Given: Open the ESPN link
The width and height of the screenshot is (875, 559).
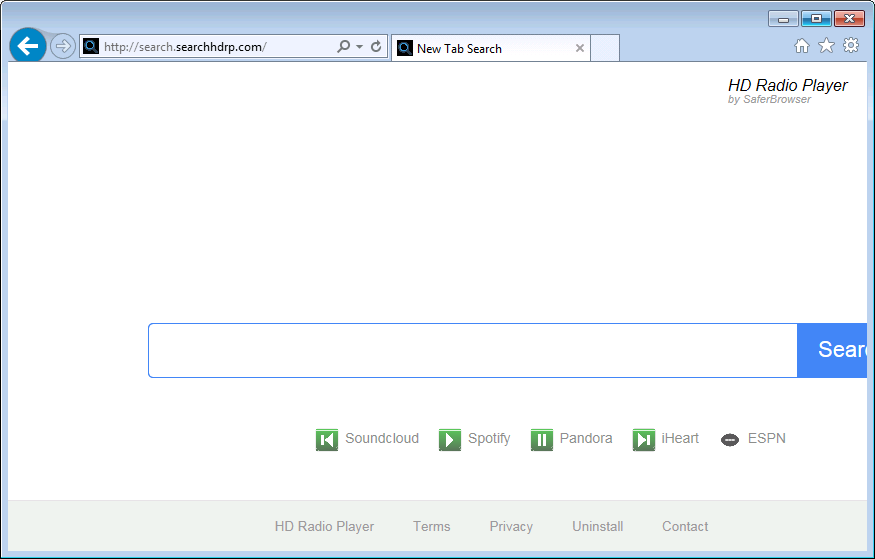Looking at the screenshot, I should point(767,438).
